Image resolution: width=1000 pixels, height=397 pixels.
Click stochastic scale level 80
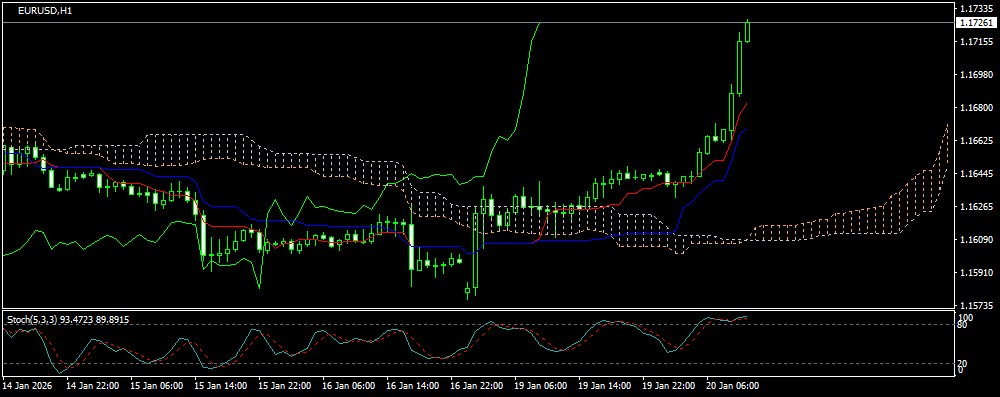tap(963, 325)
